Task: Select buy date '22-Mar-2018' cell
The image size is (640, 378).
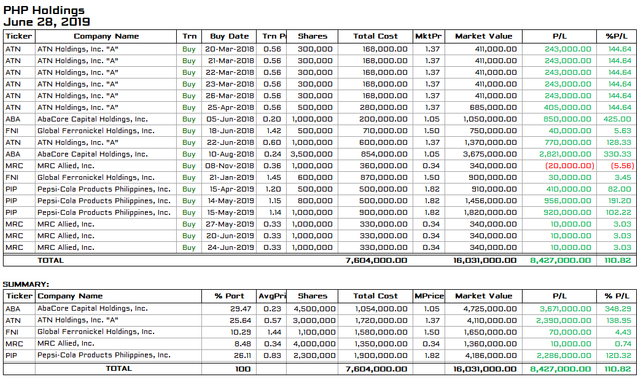Action: pos(229,73)
